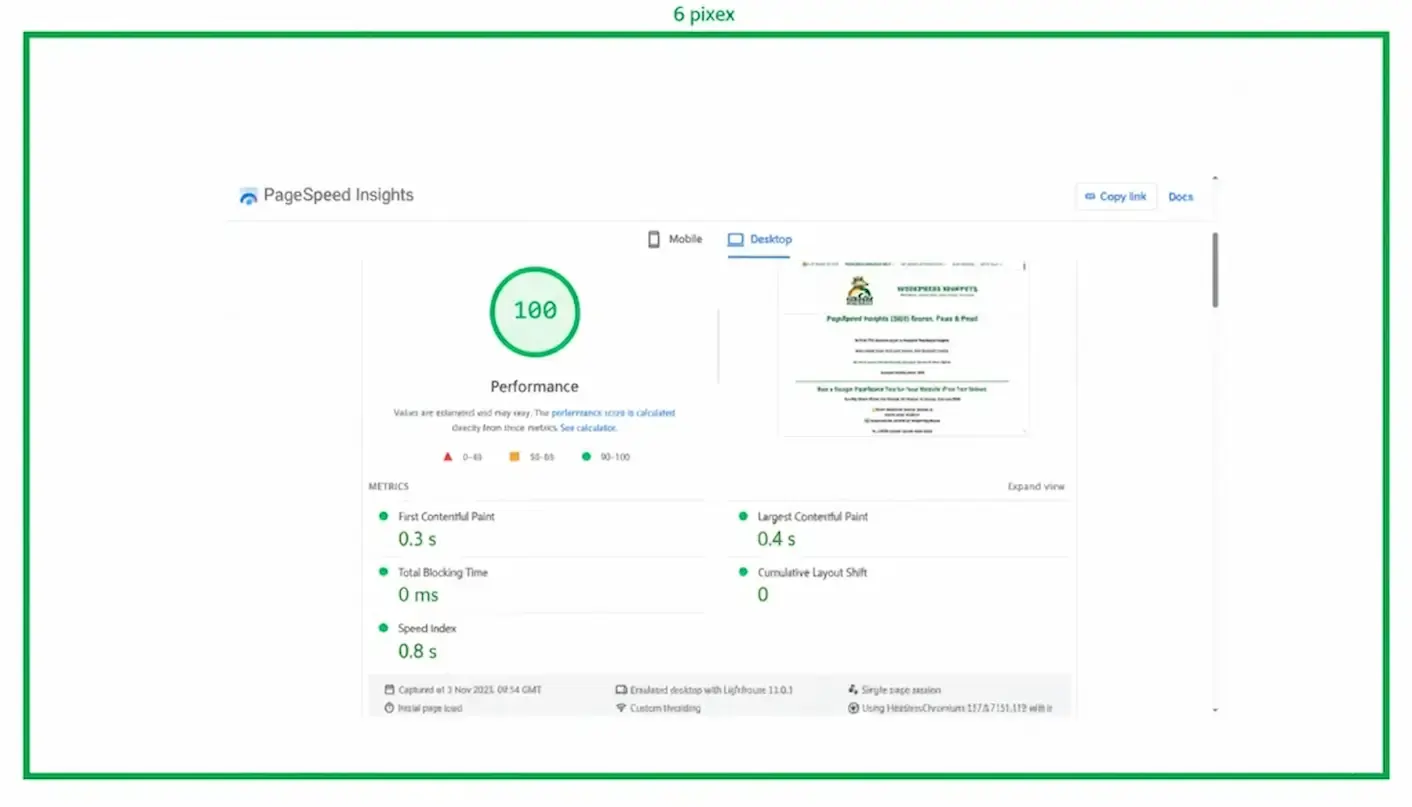
Task: Click the orange square 50-89 legend icon
Action: [x=514, y=457]
